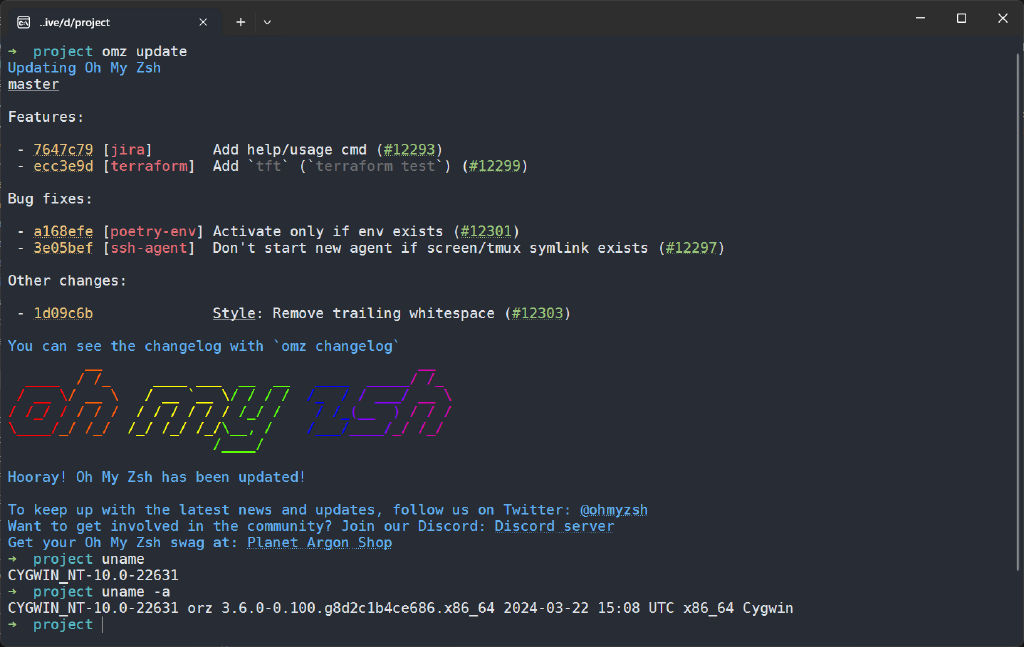Open pull request #12303 link

pyautogui.click(x=537, y=313)
